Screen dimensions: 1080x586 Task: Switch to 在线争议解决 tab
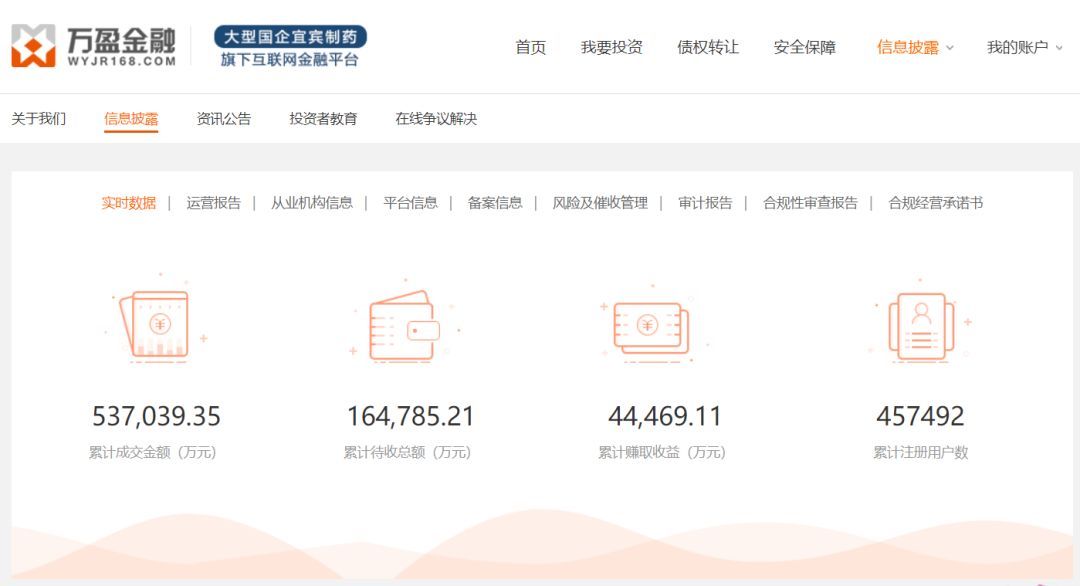pos(436,118)
